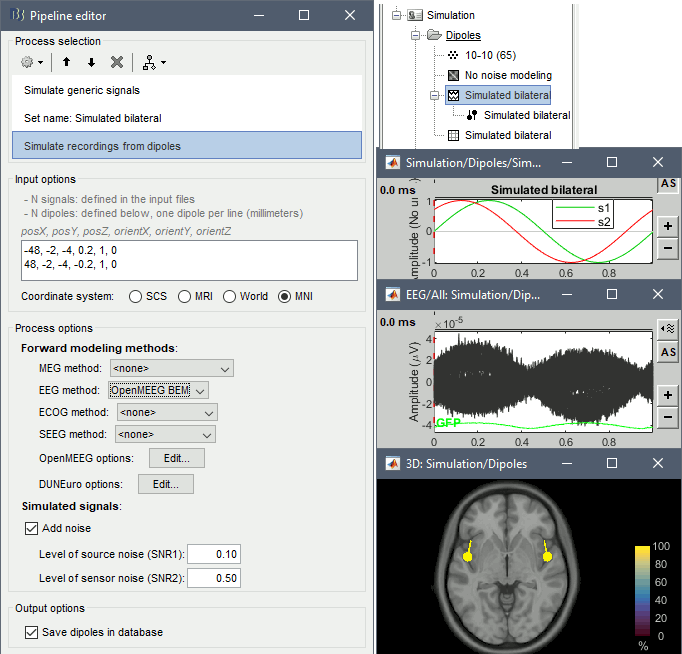
Task: Uncheck the Add noise checkbox
Action: coord(30,528)
